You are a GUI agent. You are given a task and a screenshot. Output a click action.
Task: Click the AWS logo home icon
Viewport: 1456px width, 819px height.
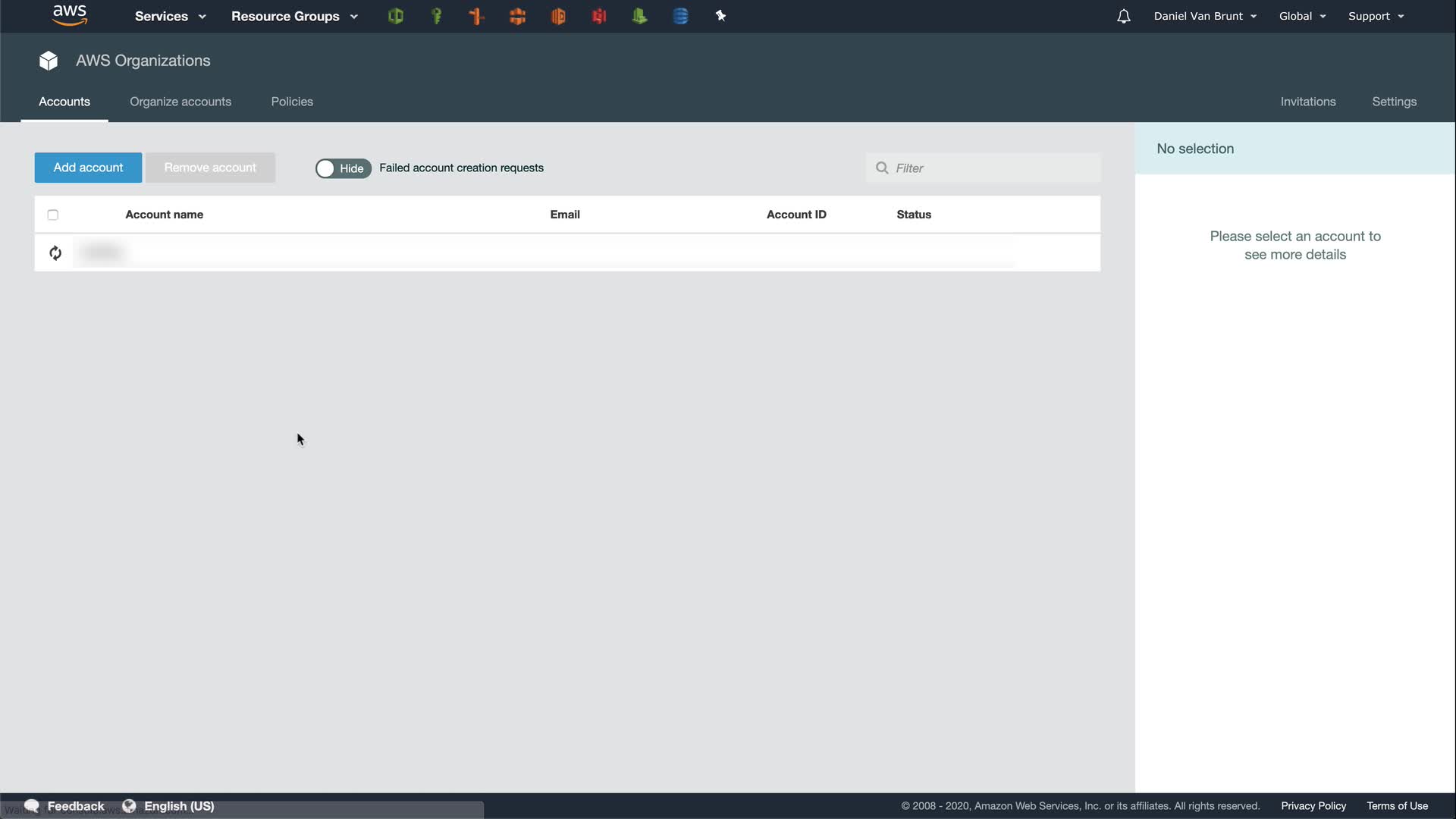70,15
